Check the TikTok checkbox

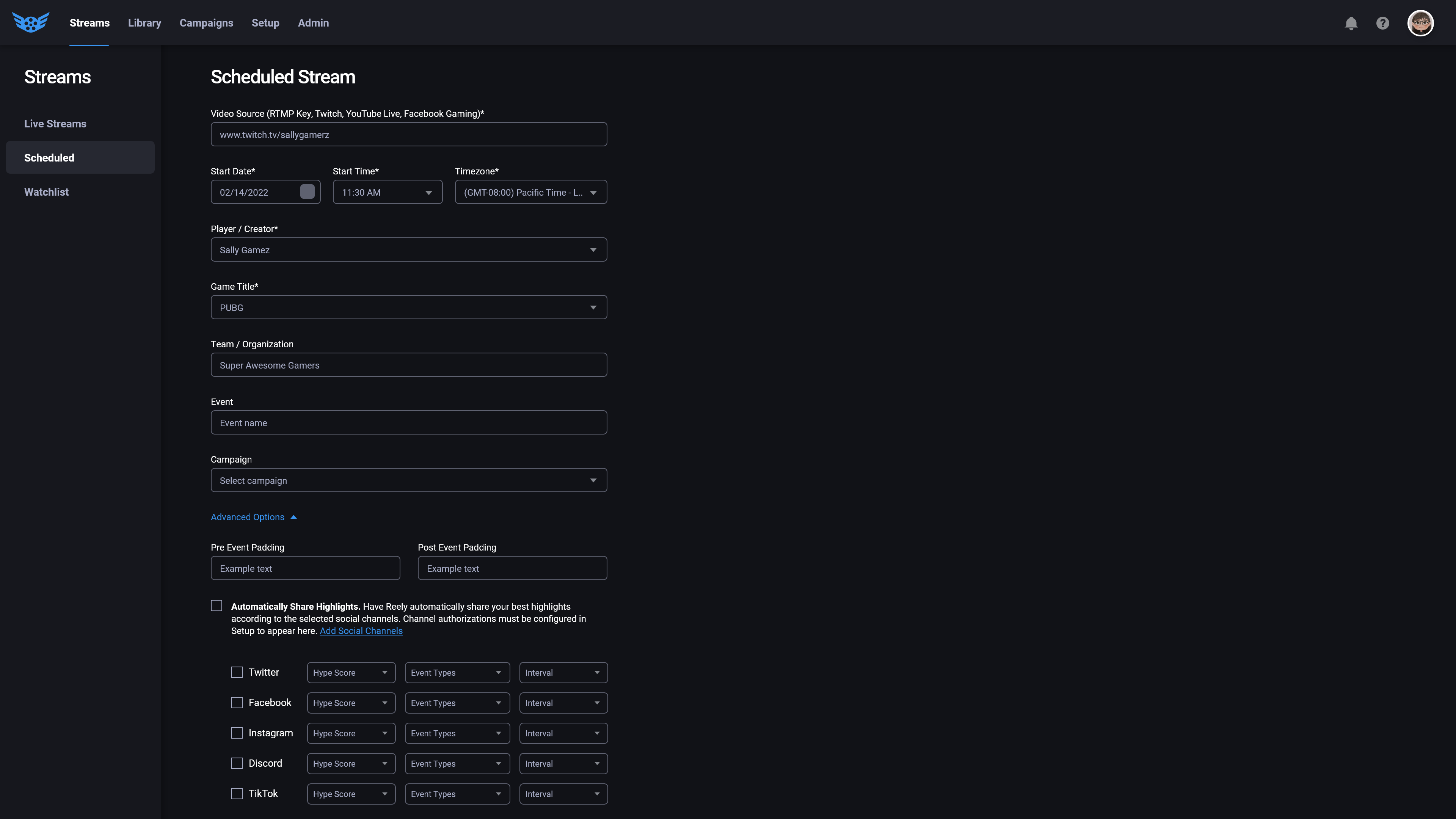[x=237, y=794]
